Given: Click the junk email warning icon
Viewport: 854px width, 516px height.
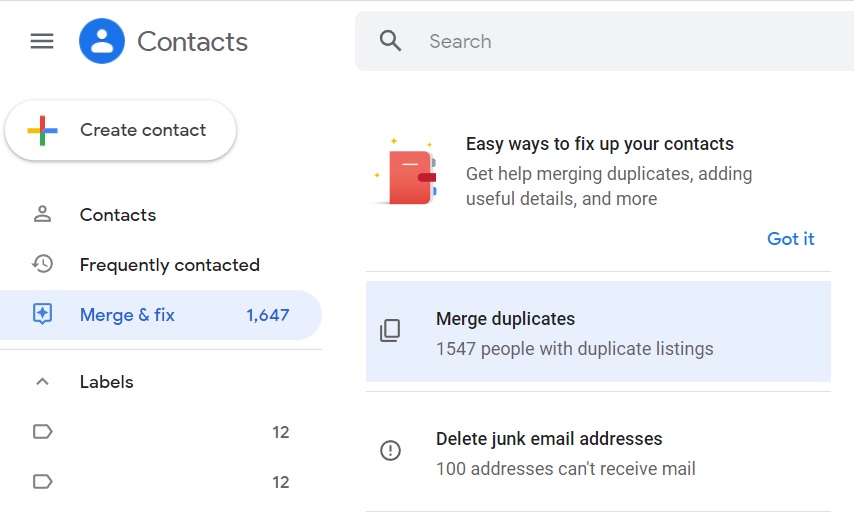Looking at the screenshot, I should (x=390, y=451).
